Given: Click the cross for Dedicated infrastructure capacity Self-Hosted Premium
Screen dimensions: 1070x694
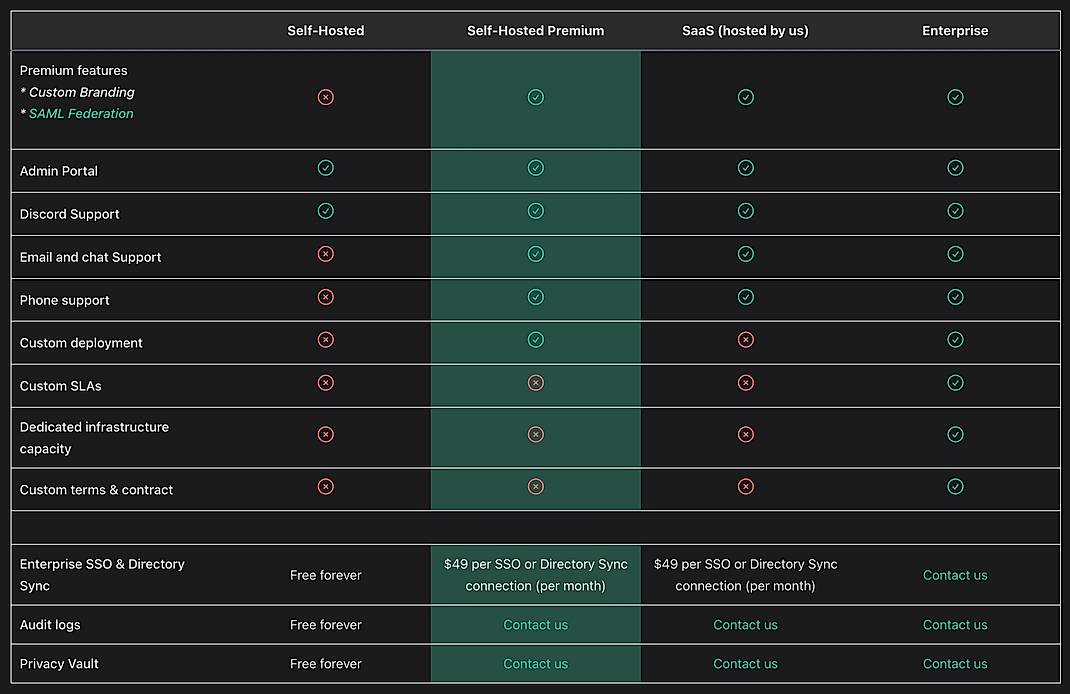Looking at the screenshot, I should tap(535, 434).
